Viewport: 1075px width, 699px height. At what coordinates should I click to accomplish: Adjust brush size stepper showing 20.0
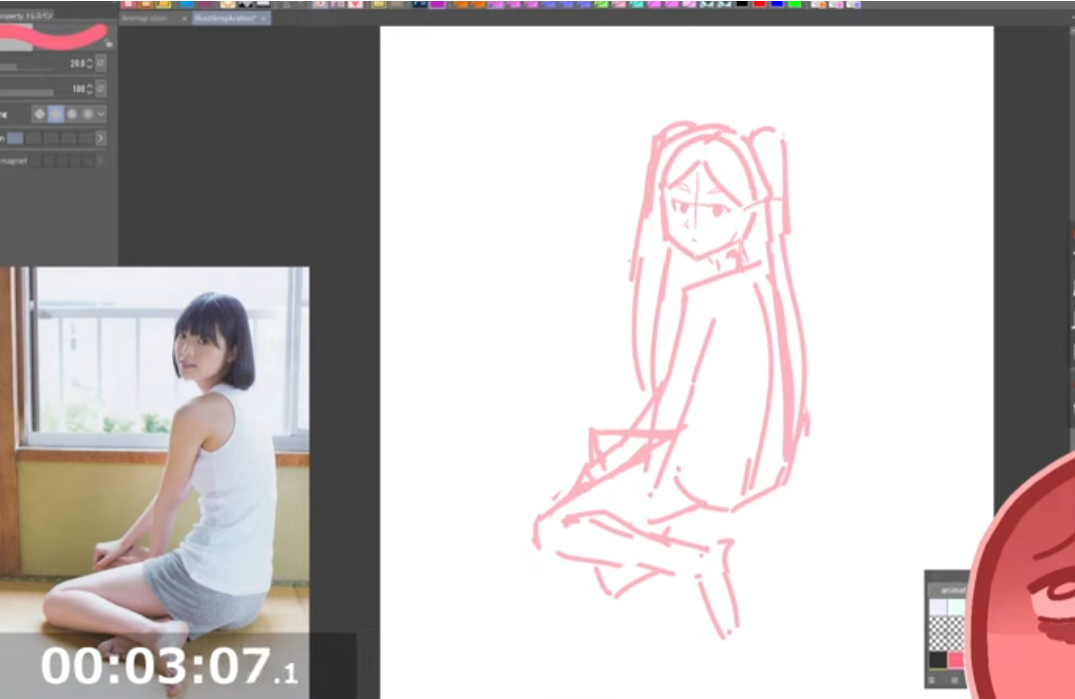(x=90, y=63)
